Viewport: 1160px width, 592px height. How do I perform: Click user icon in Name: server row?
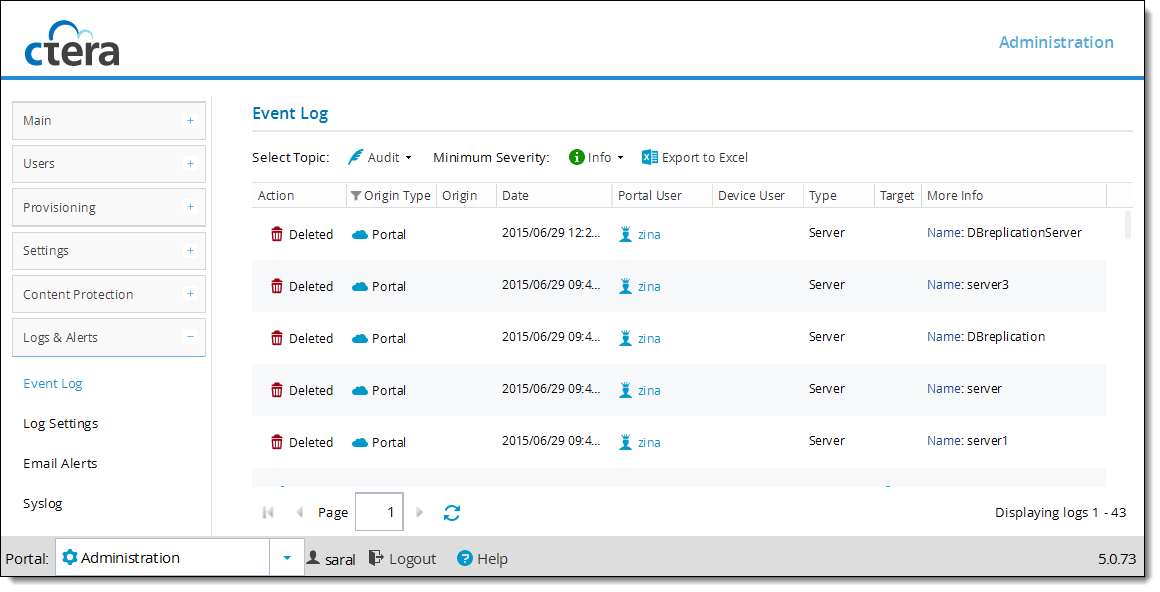(x=625, y=390)
